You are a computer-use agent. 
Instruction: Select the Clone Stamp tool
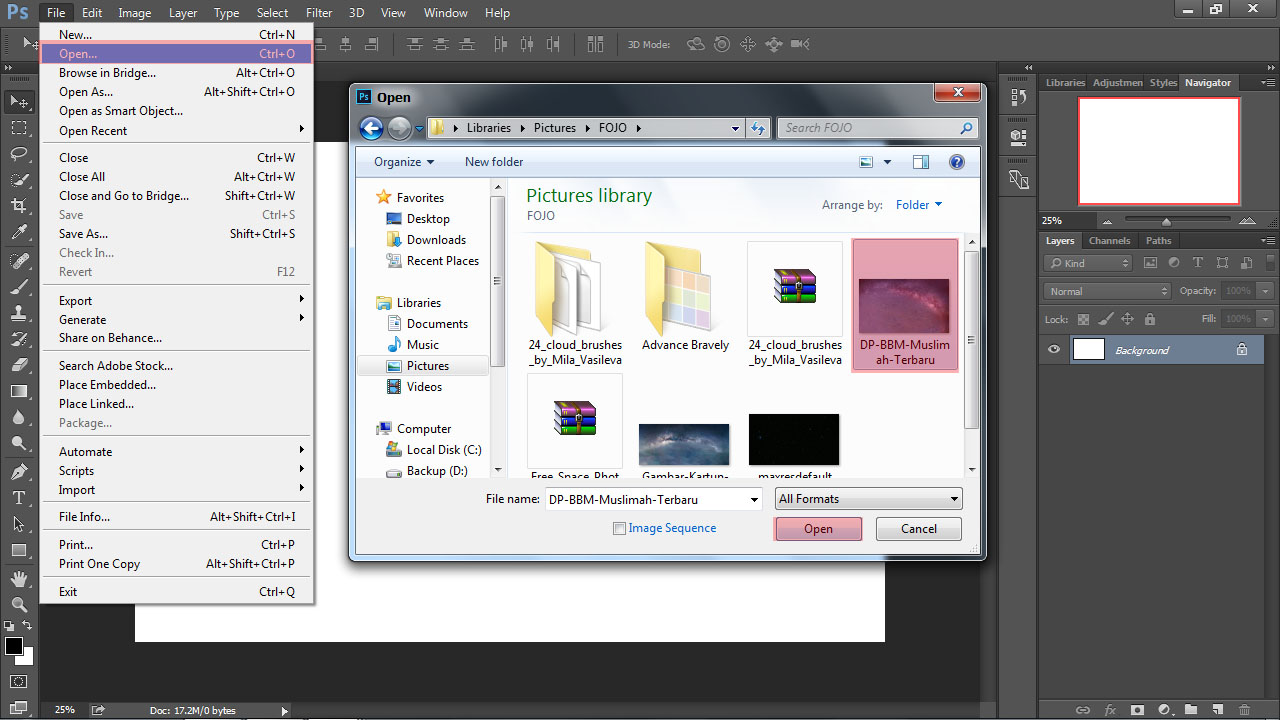coord(19,313)
